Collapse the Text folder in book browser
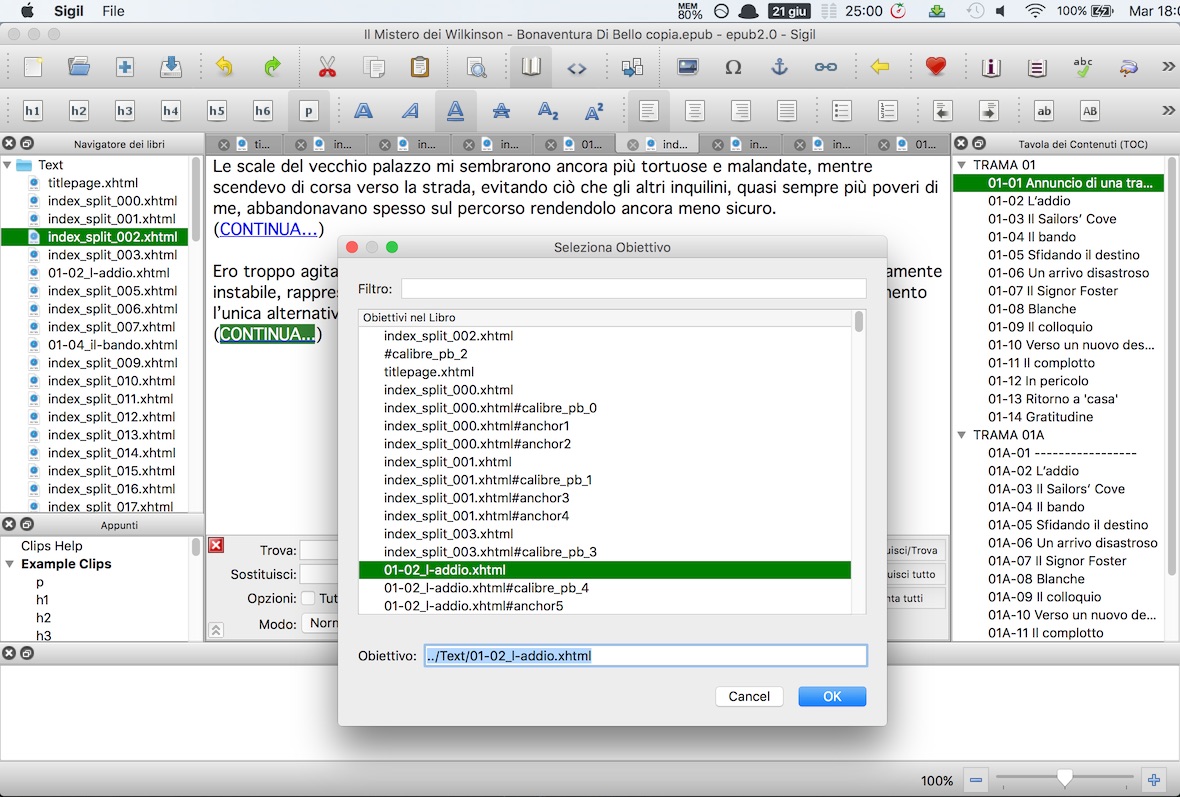This screenshot has height=797, width=1180. click(x=8, y=165)
